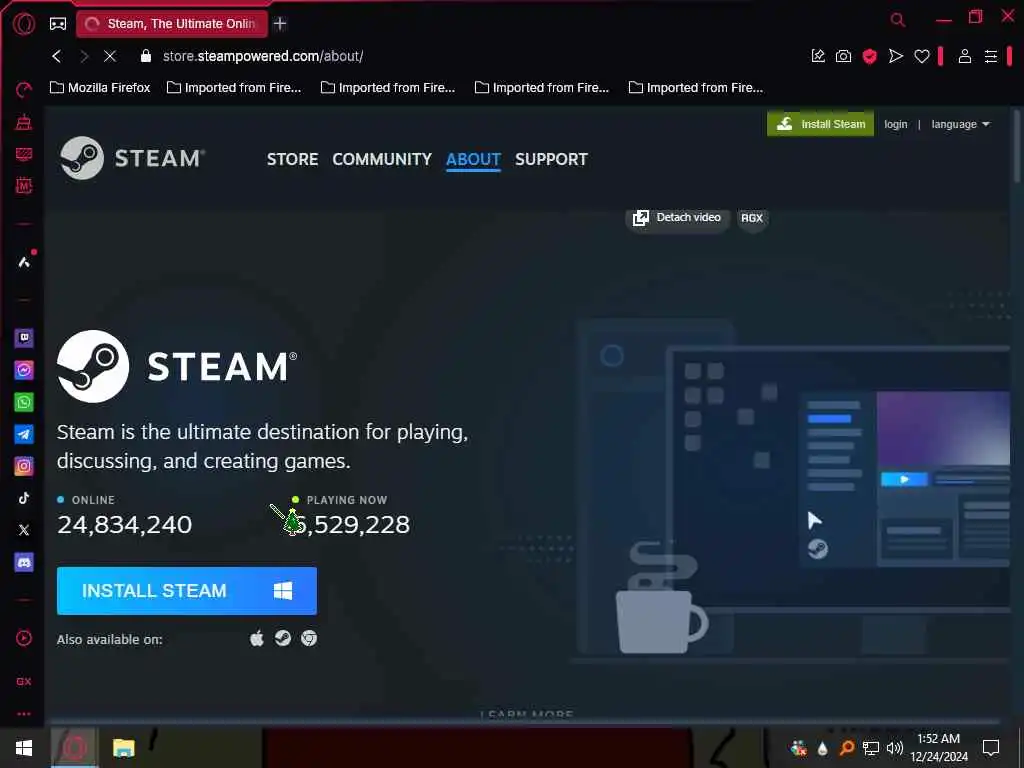Viewport: 1024px width, 768px height.
Task: Select the ABOUT menu item
Action: pos(473,159)
